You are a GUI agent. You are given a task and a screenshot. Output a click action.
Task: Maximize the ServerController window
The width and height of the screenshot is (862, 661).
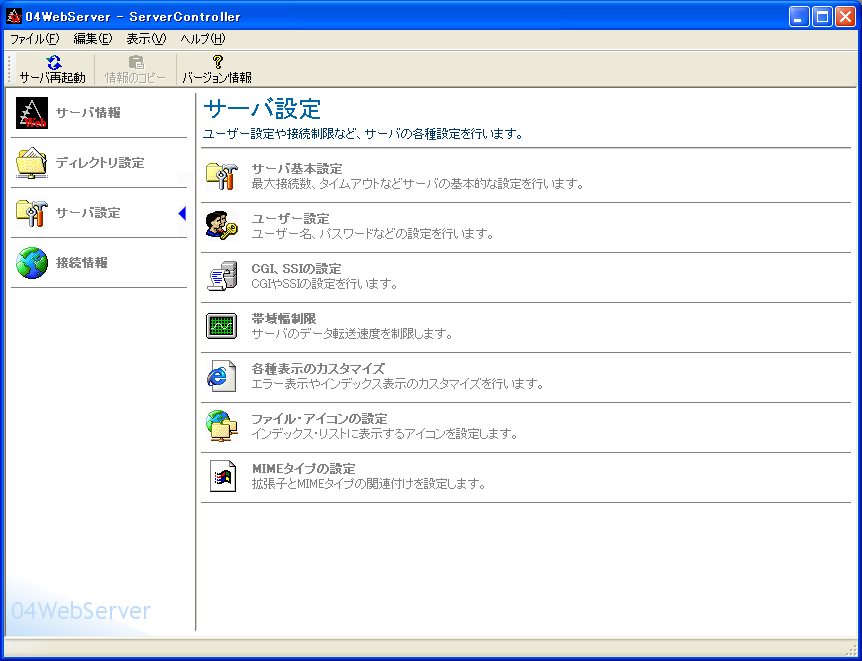(x=822, y=16)
